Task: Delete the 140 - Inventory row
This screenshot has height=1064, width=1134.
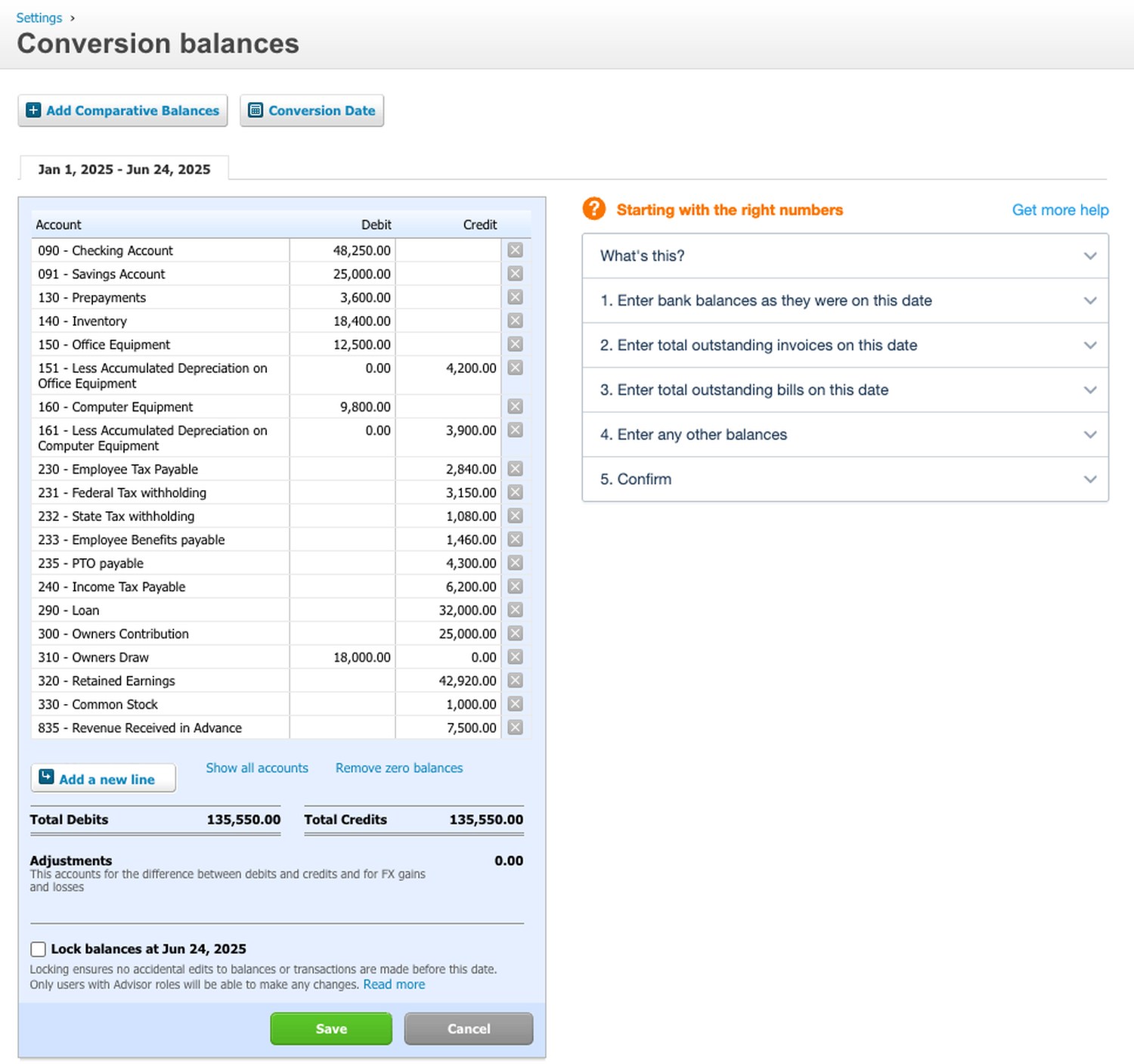Action: [516, 321]
